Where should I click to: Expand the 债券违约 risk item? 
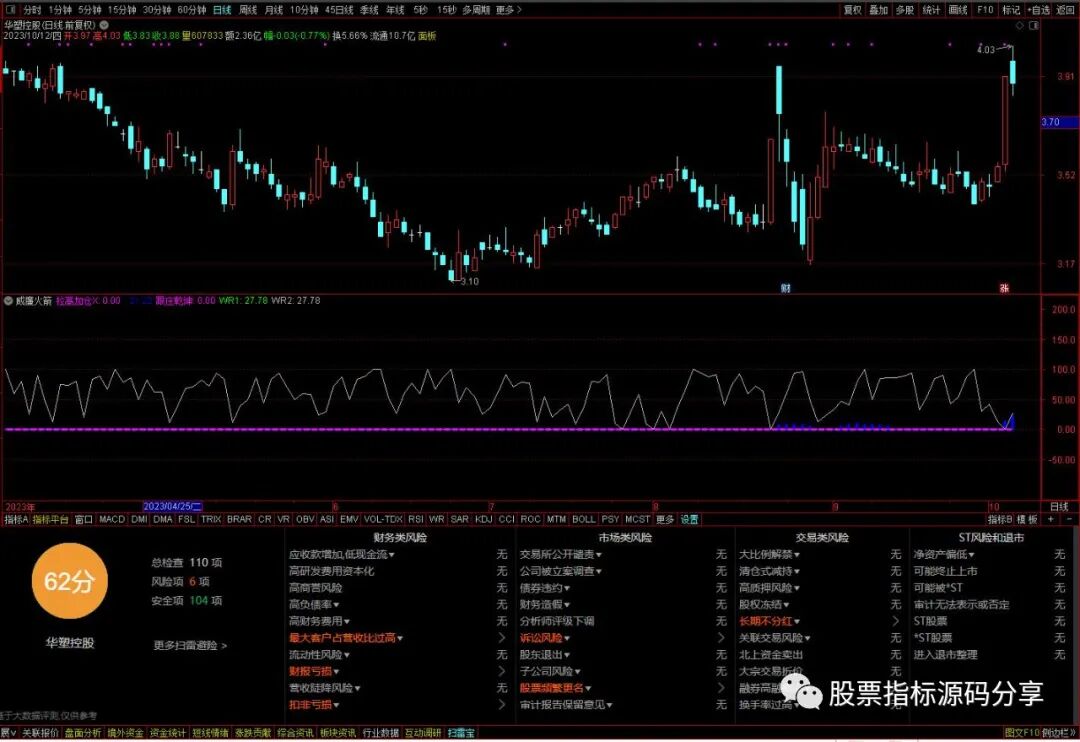[x=545, y=588]
